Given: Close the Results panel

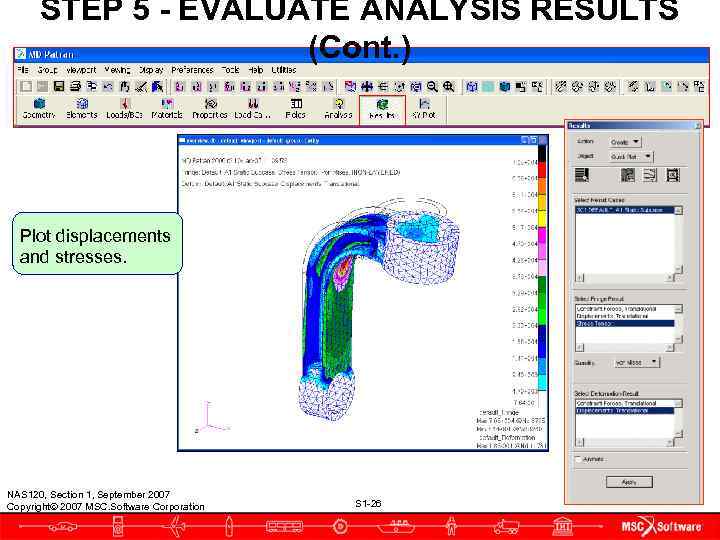Looking at the screenshot, I should pyautogui.click(x=697, y=125).
